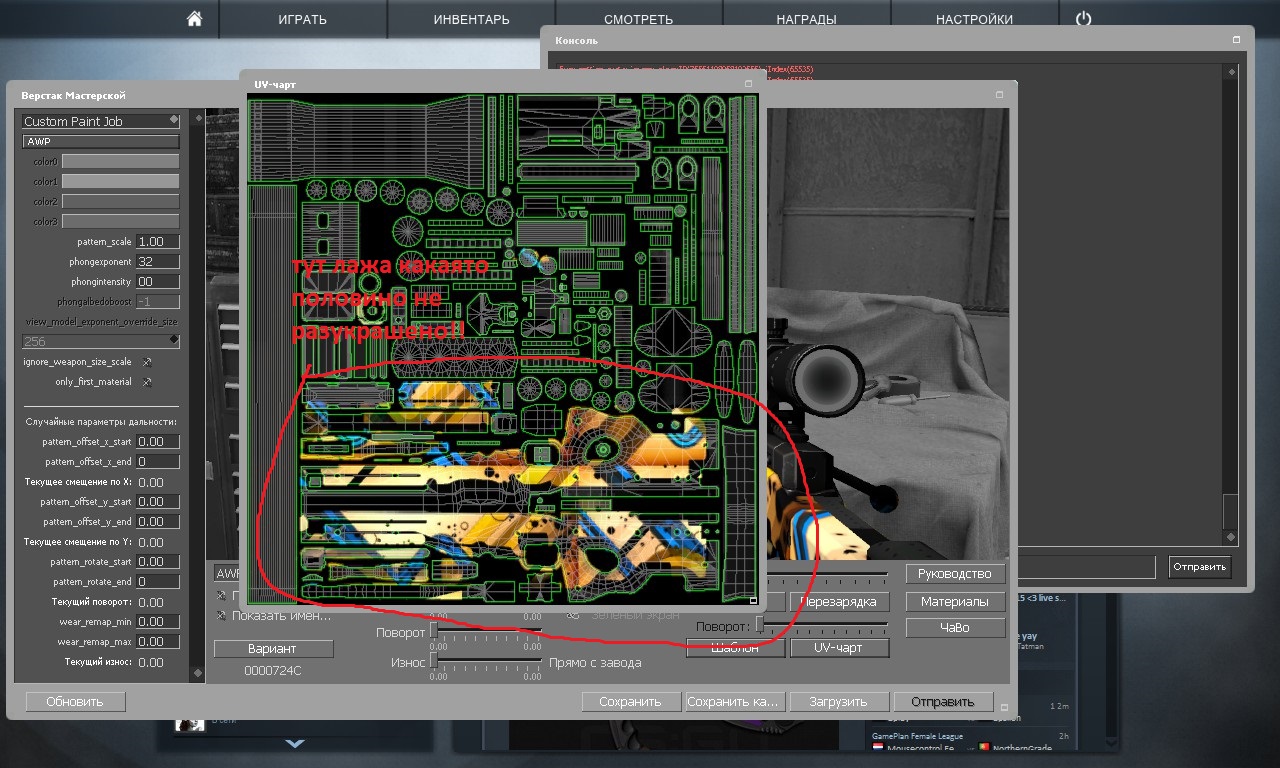The width and height of the screenshot is (1280, 768).
Task: Toggle ignore_weapon_size_scale checkbox
Action: [x=146, y=361]
